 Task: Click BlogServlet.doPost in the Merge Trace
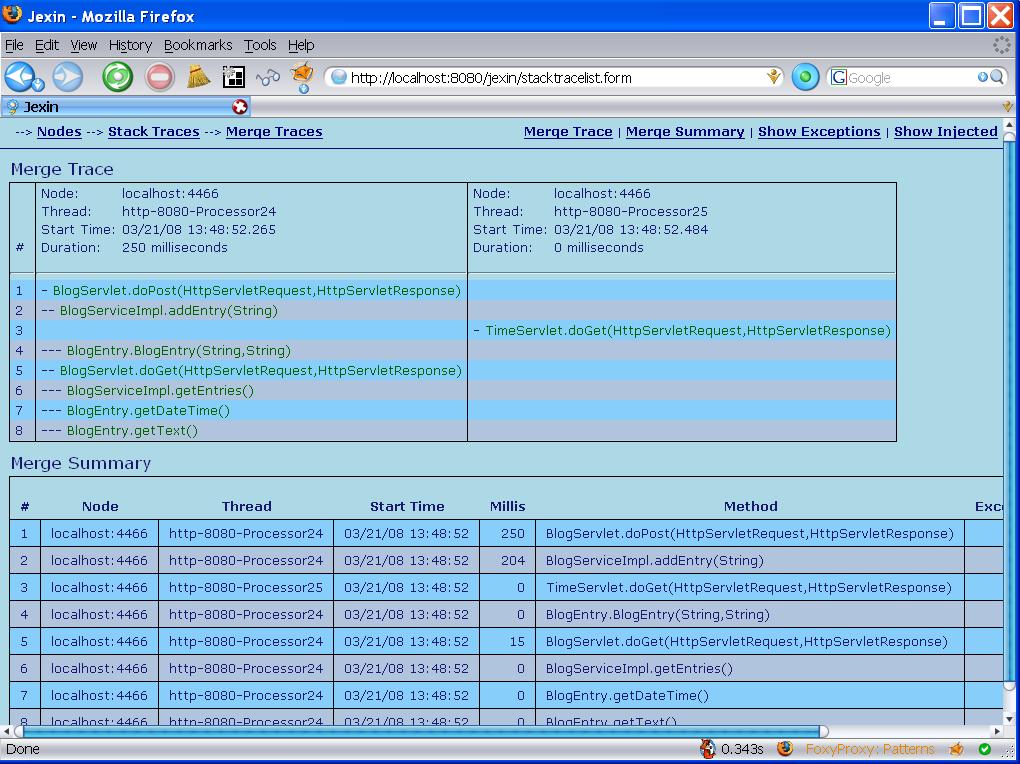pos(256,290)
